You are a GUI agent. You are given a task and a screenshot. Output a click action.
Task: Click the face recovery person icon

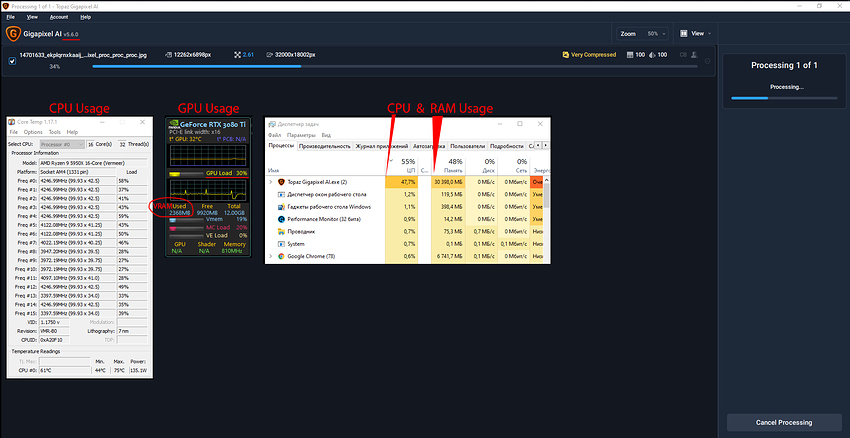[x=694, y=55]
